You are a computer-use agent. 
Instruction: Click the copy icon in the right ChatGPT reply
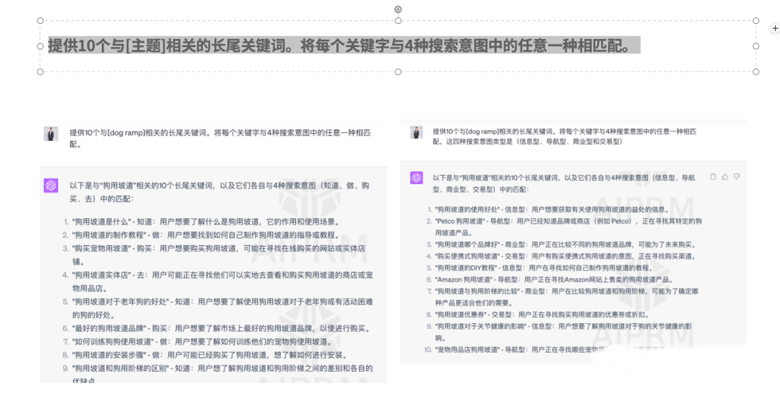click(713, 177)
